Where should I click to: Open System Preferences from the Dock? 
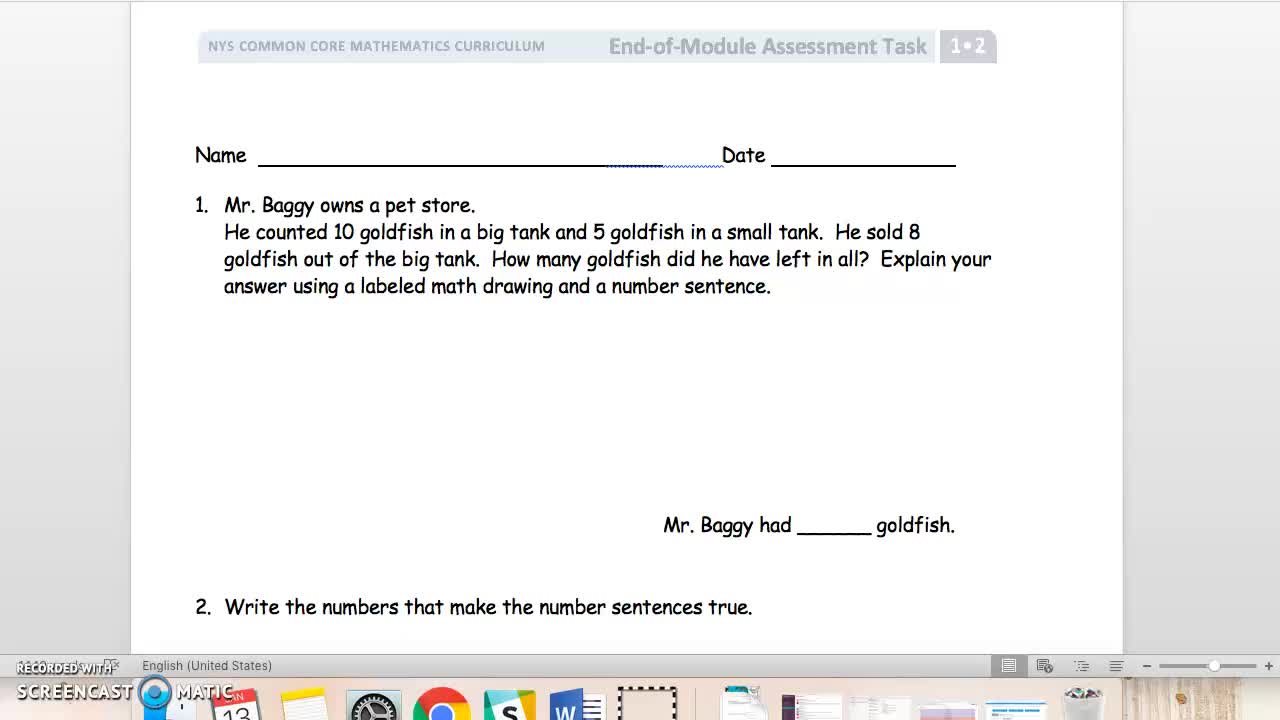point(373,704)
